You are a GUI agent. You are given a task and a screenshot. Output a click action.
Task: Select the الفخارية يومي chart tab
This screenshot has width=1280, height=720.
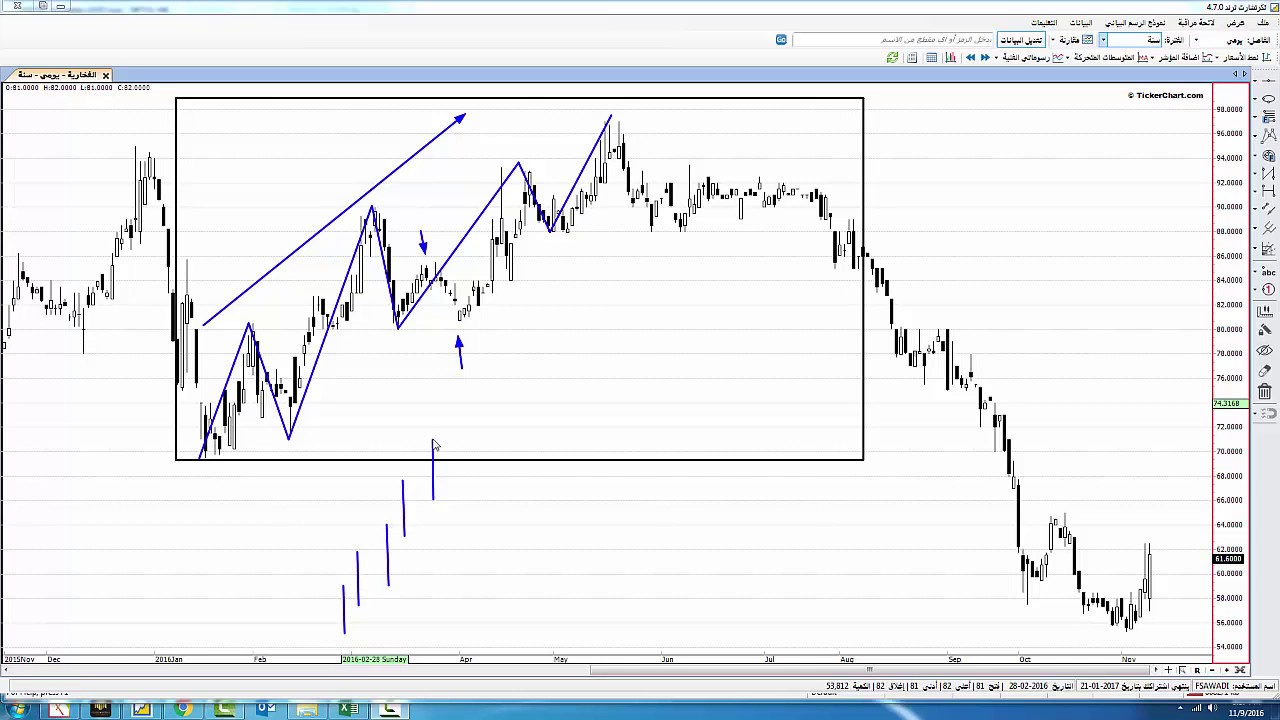57,75
